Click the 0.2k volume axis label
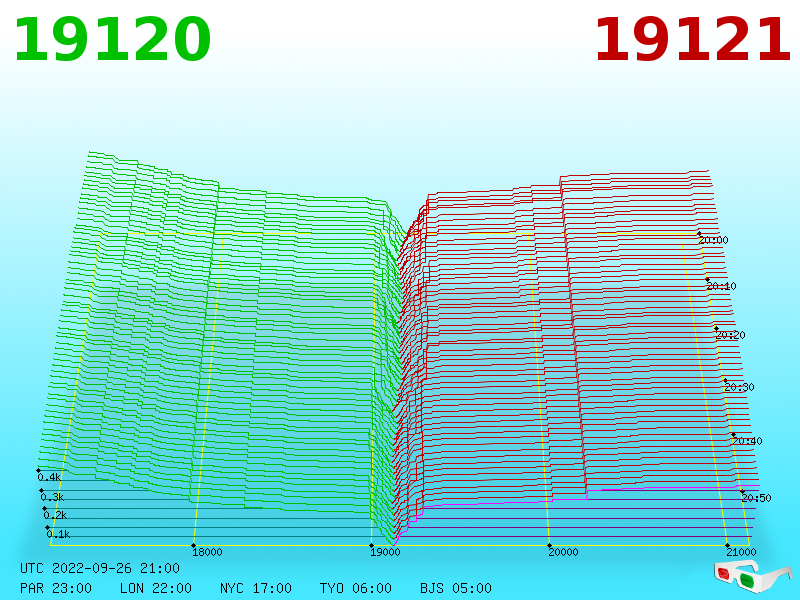This screenshot has height=600, width=800. (x=56, y=515)
